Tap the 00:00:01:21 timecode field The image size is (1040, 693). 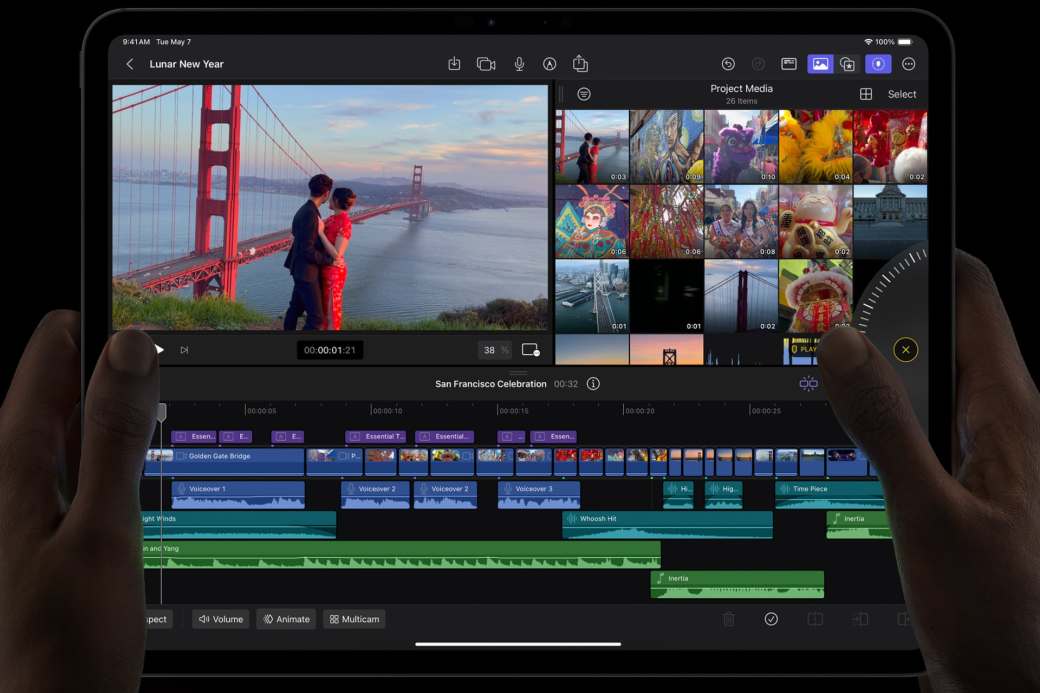(x=330, y=350)
